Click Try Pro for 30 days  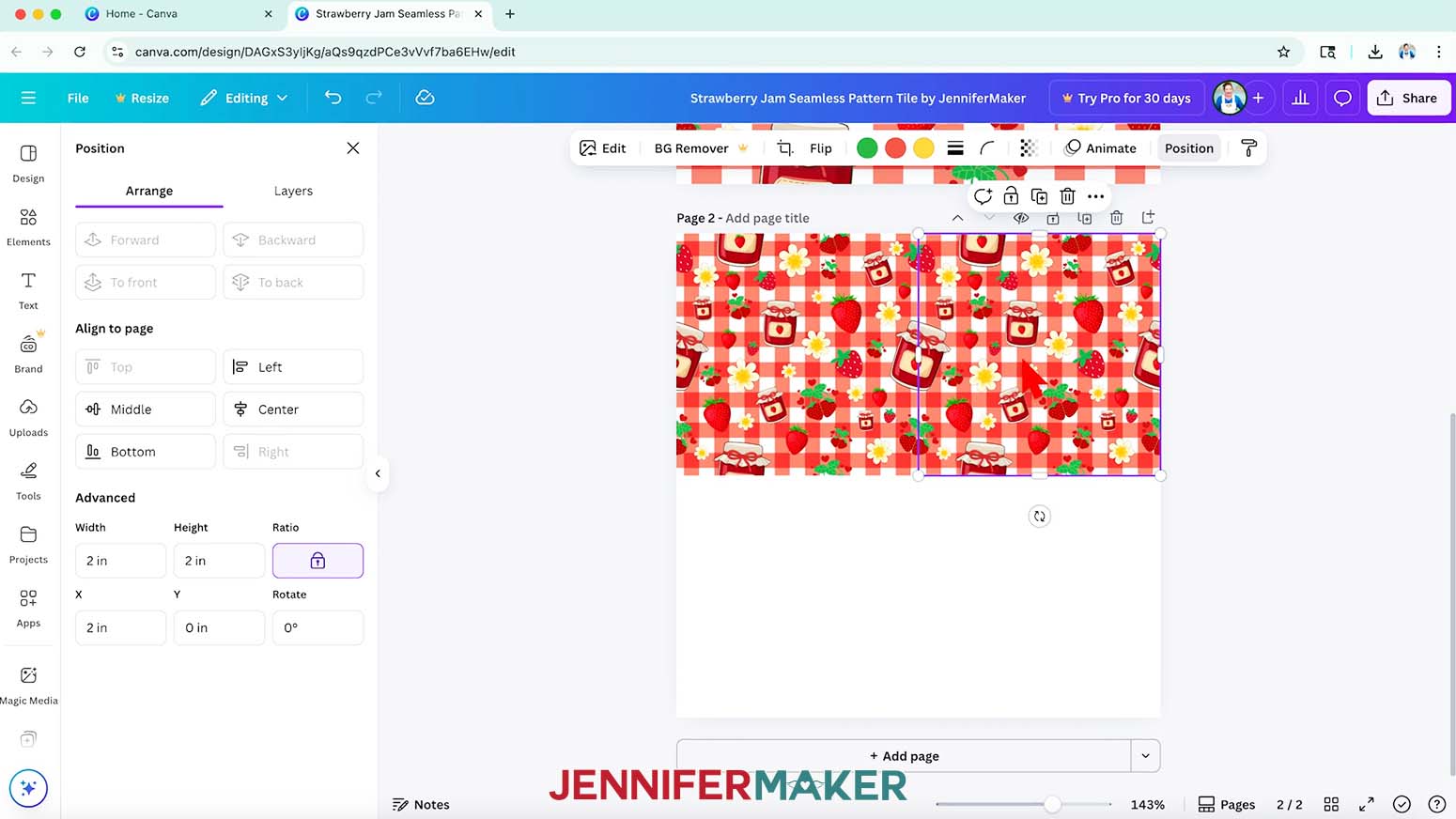1126,98
